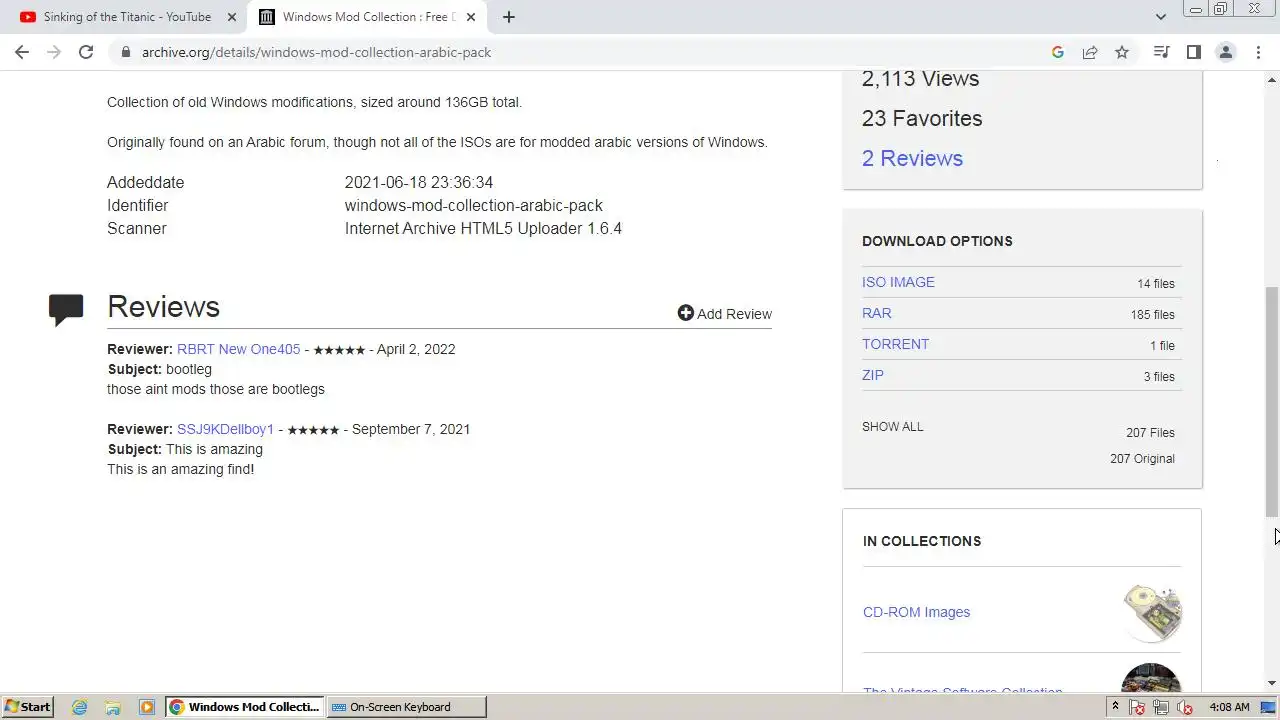The height and width of the screenshot is (720, 1280).
Task: Launch Windows Media Player from taskbar
Action: pos(147,706)
